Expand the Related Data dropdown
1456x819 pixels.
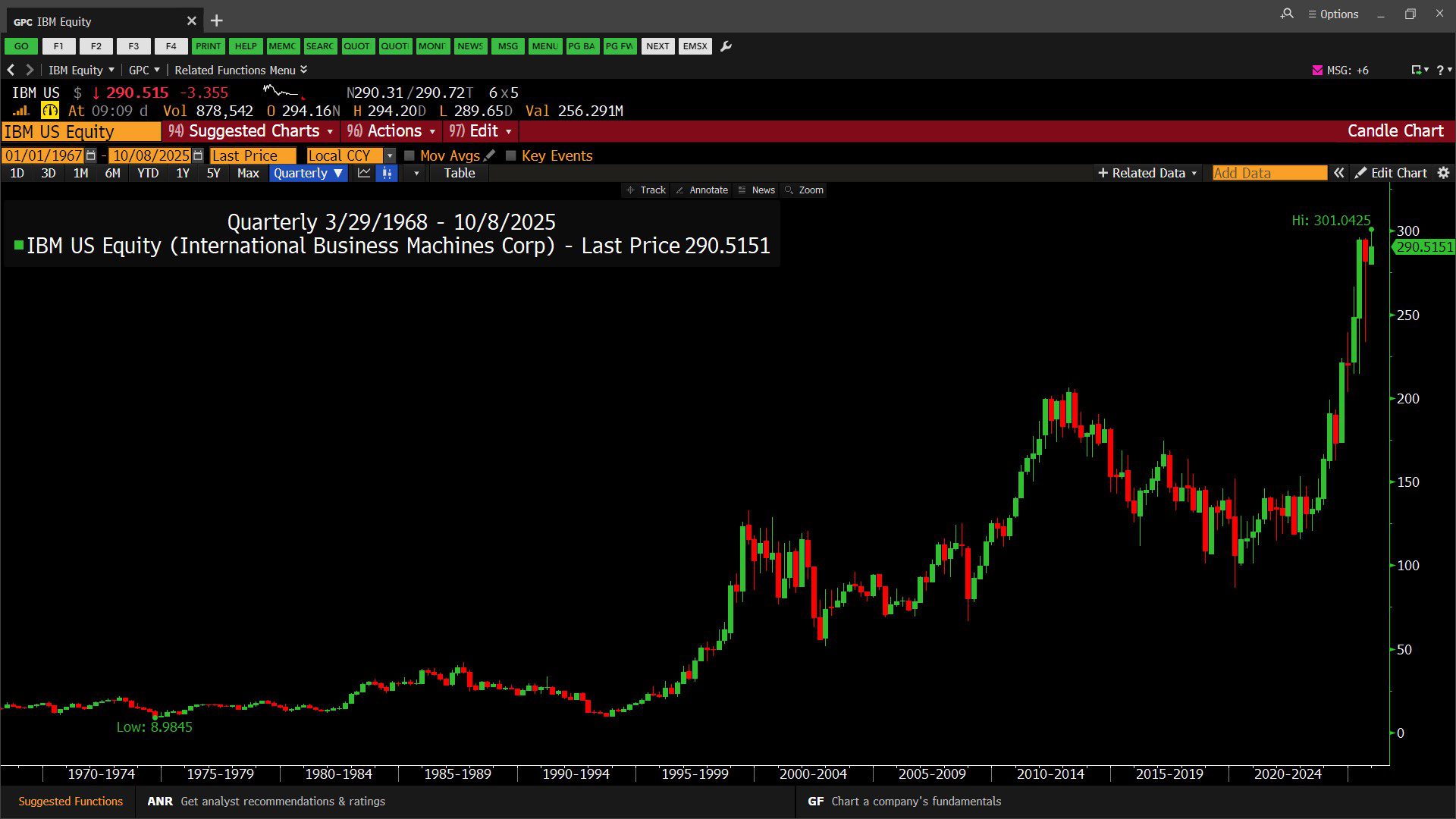pos(1147,173)
